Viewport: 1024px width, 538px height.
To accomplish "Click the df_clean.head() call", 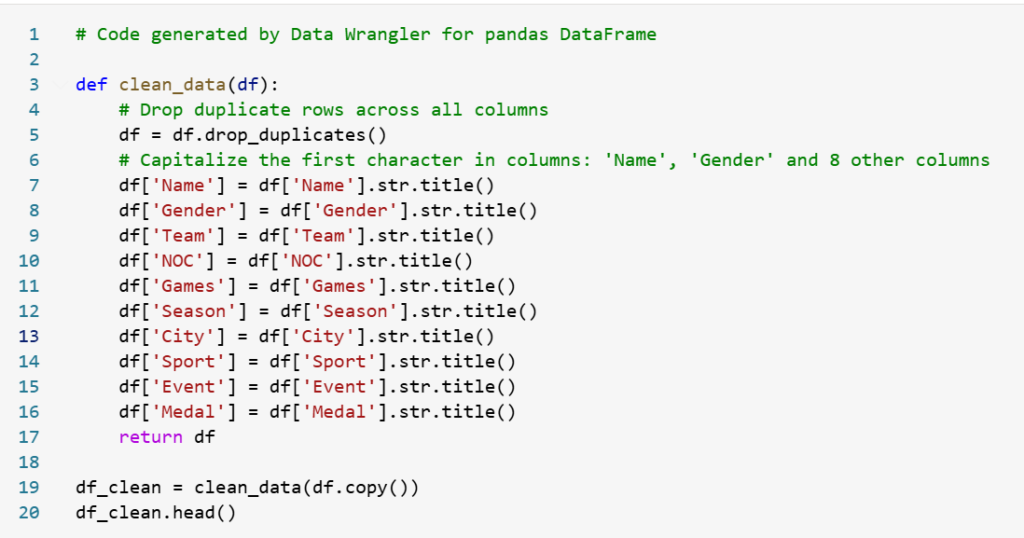I will click(x=155, y=513).
